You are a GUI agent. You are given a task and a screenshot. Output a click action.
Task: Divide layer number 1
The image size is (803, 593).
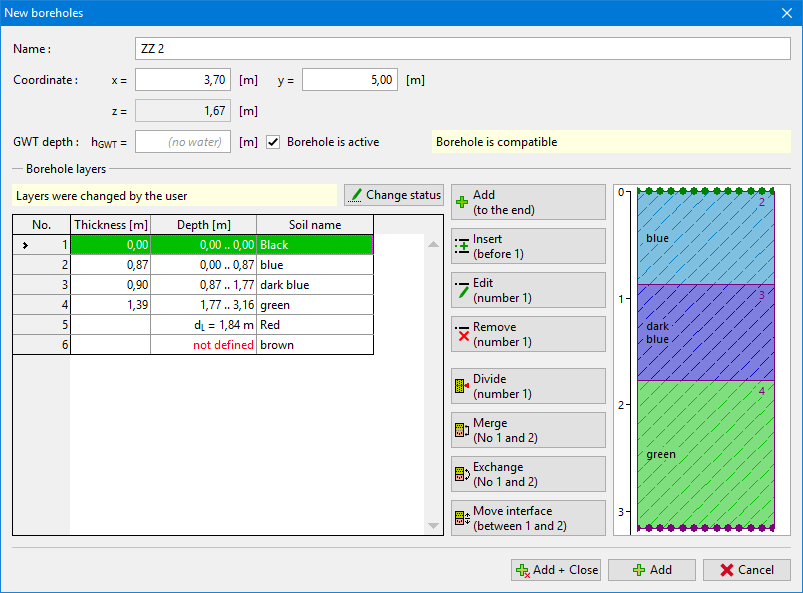tap(528, 386)
